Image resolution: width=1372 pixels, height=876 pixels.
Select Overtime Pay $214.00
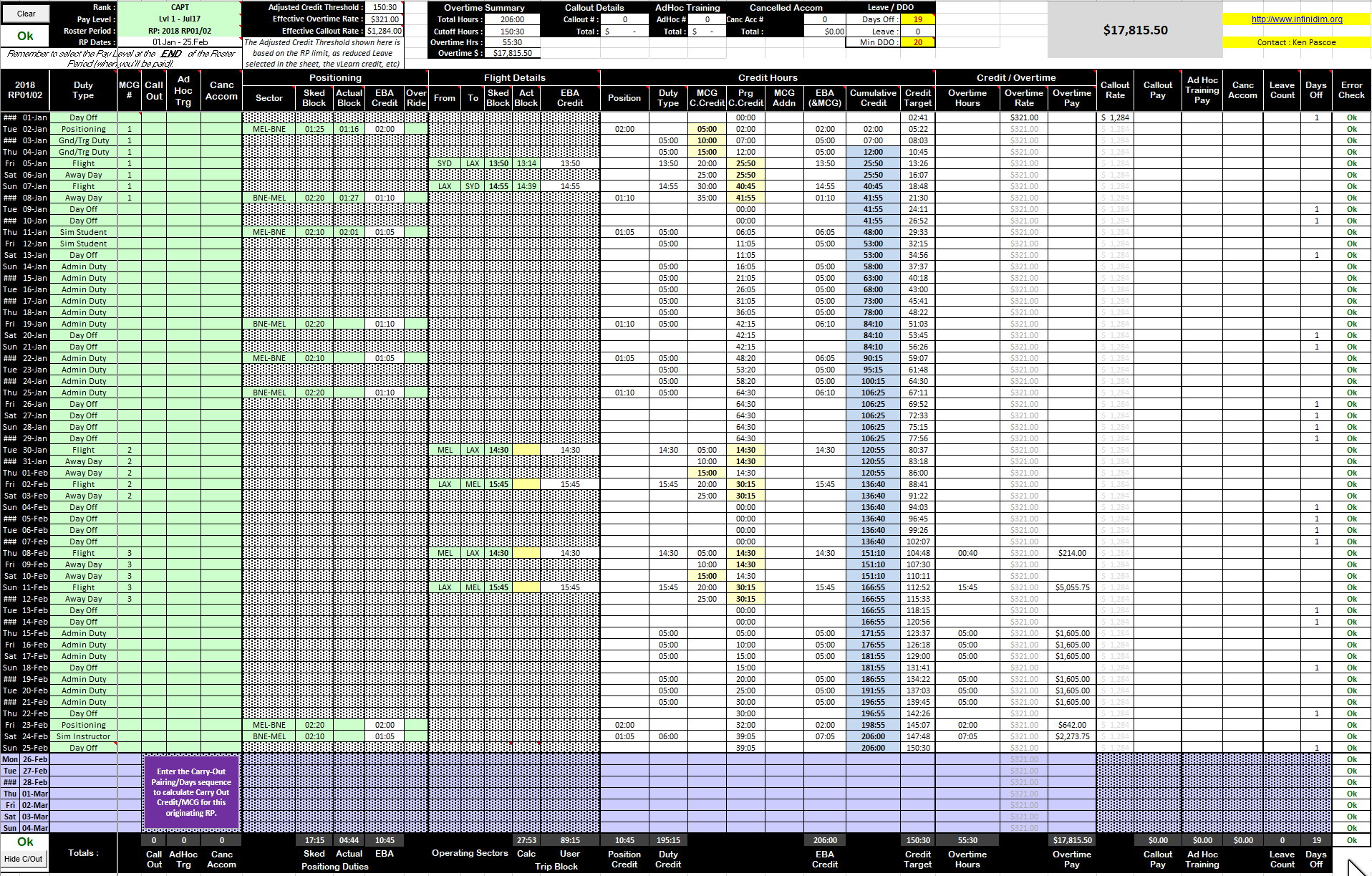coord(1072,553)
